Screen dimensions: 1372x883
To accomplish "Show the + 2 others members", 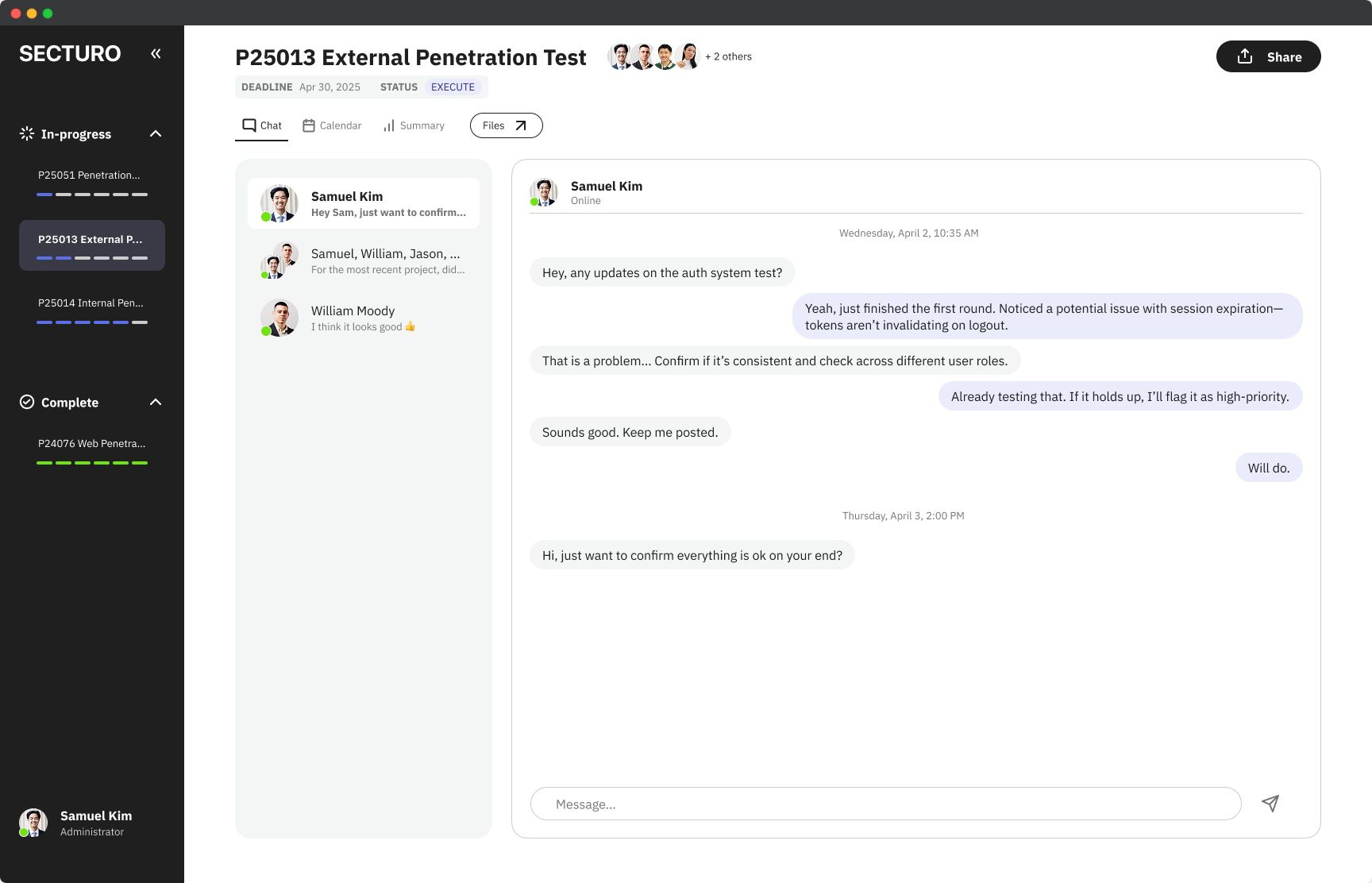I will tap(728, 56).
